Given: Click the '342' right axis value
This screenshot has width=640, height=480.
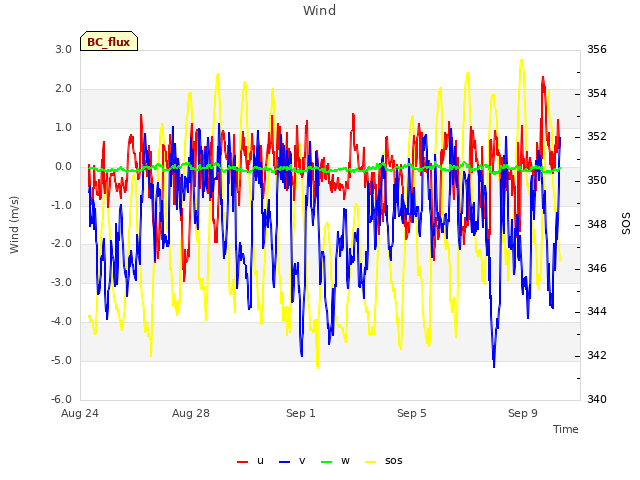Looking at the screenshot, I should click(597, 356).
